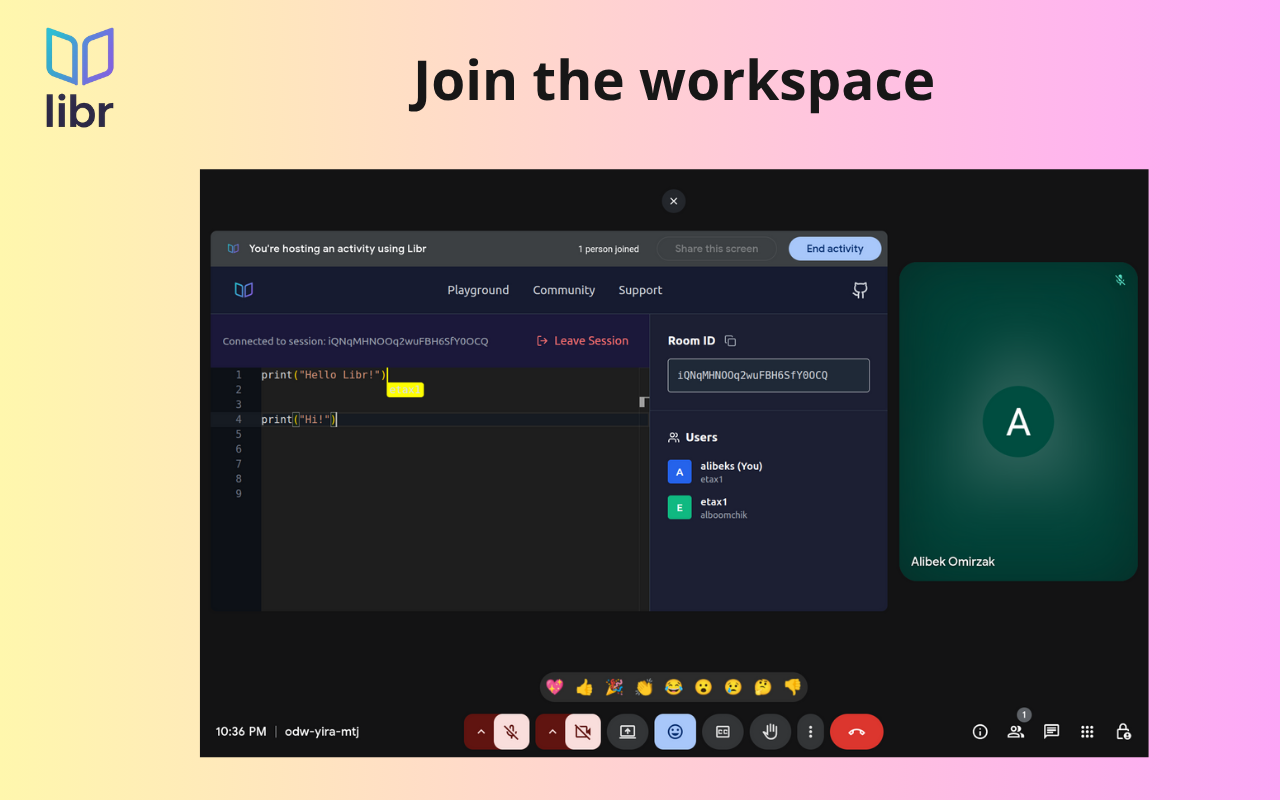Click the Share this screen button
The height and width of the screenshot is (800, 1280).
coord(716,249)
